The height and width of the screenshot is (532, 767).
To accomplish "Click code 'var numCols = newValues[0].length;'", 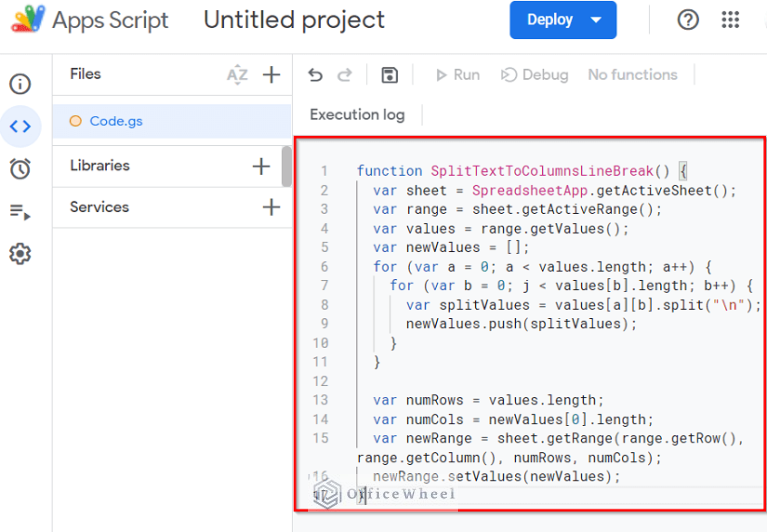I will (513, 420).
